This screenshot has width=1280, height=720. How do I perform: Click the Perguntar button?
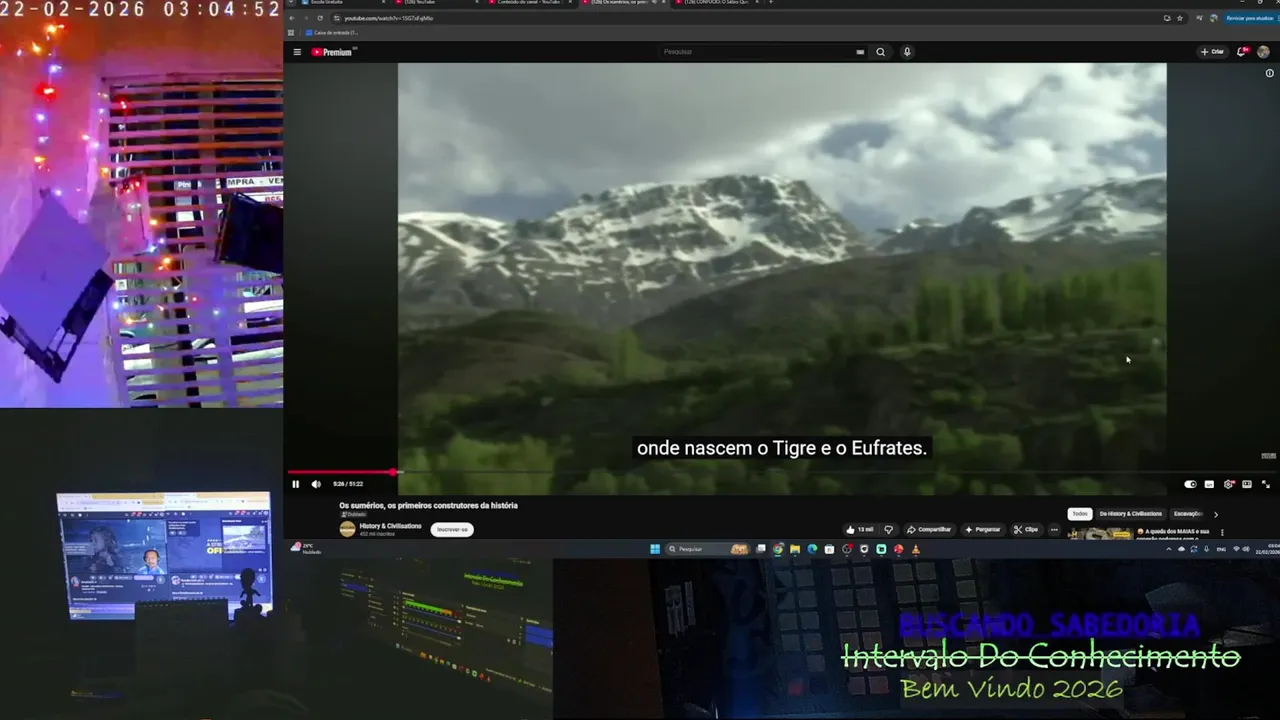983,530
